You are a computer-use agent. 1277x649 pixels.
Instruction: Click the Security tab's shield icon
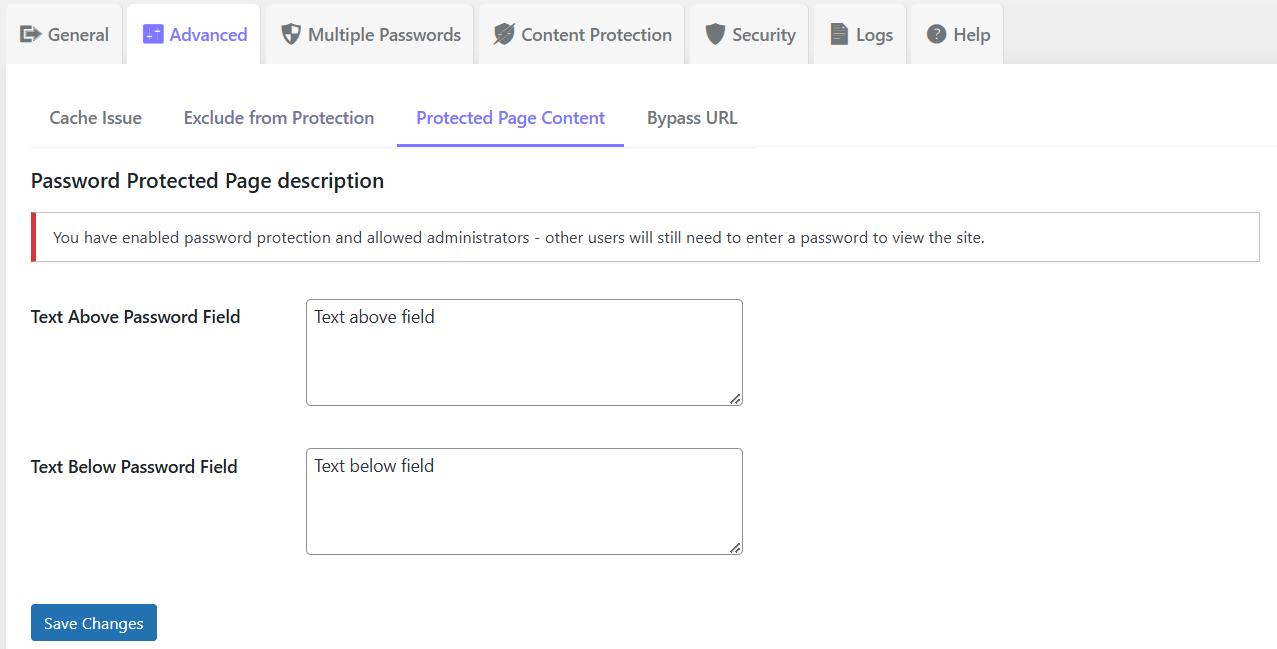pyautogui.click(x=715, y=34)
